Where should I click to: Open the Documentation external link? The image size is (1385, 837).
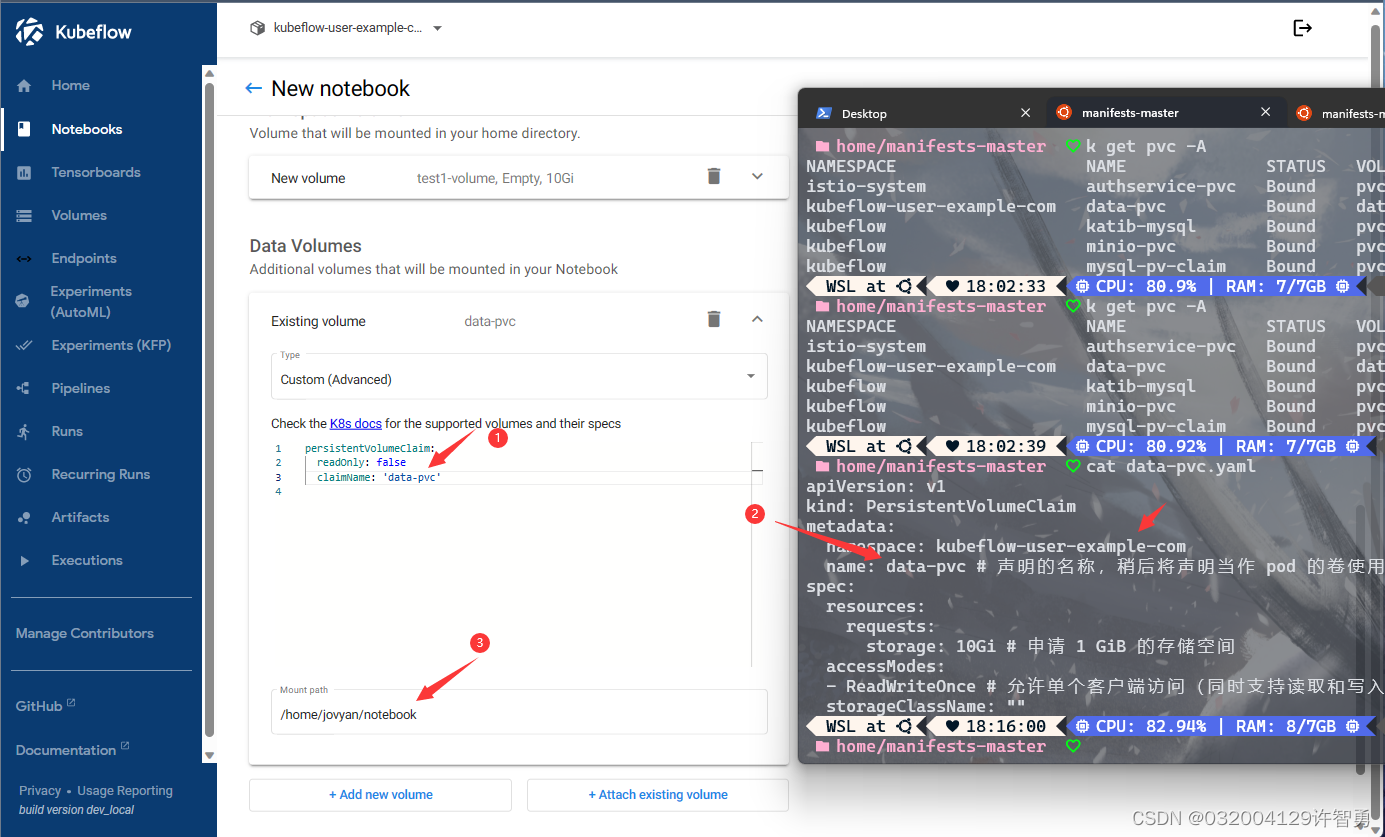click(x=73, y=750)
